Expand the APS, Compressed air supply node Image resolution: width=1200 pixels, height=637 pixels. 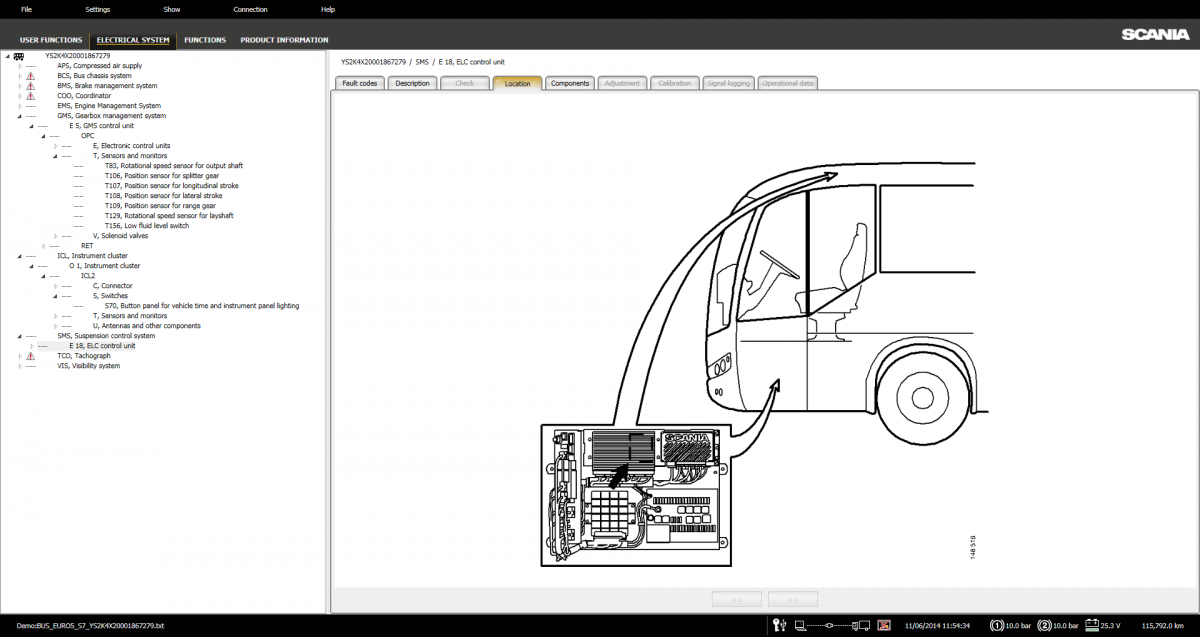pos(19,66)
